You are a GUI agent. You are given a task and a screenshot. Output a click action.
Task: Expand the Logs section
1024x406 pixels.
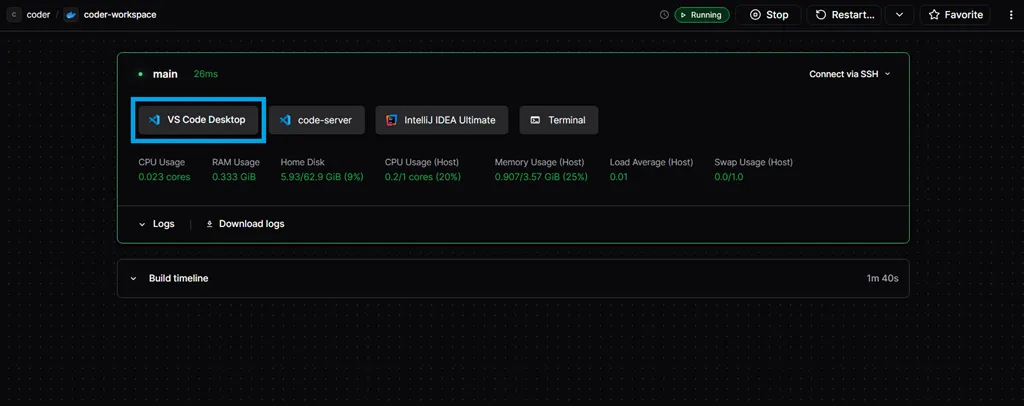(x=157, y=224)
